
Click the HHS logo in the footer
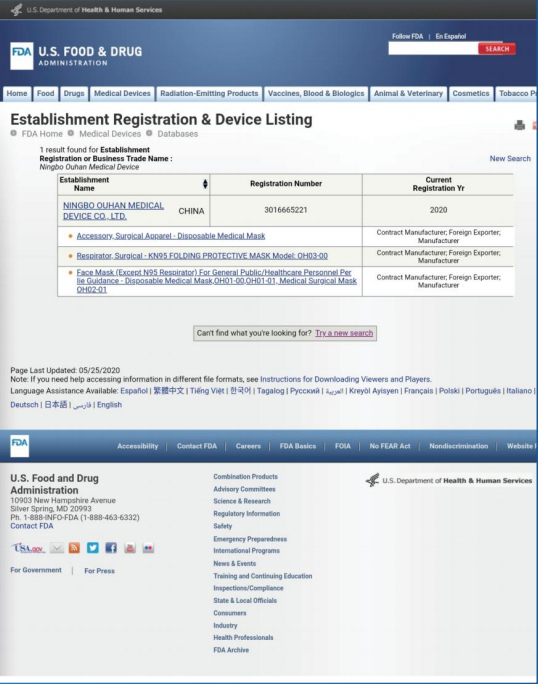[x=449, y=481]
